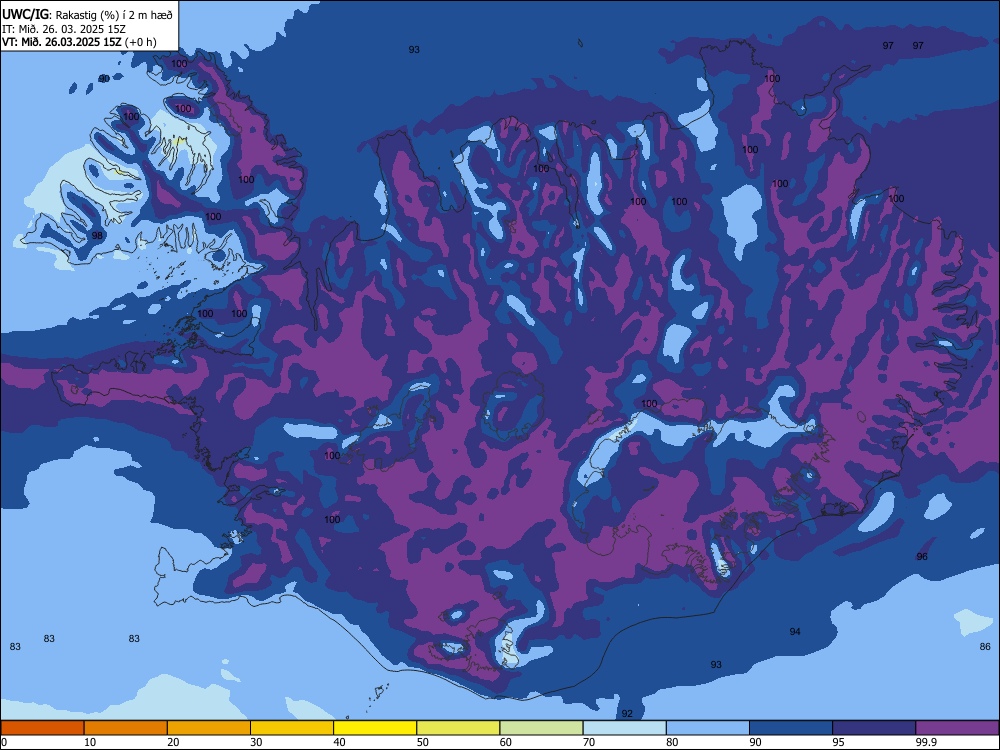1000x750 pixels.
Task: Click the '20' legend tick label
Action: (173, 742)
